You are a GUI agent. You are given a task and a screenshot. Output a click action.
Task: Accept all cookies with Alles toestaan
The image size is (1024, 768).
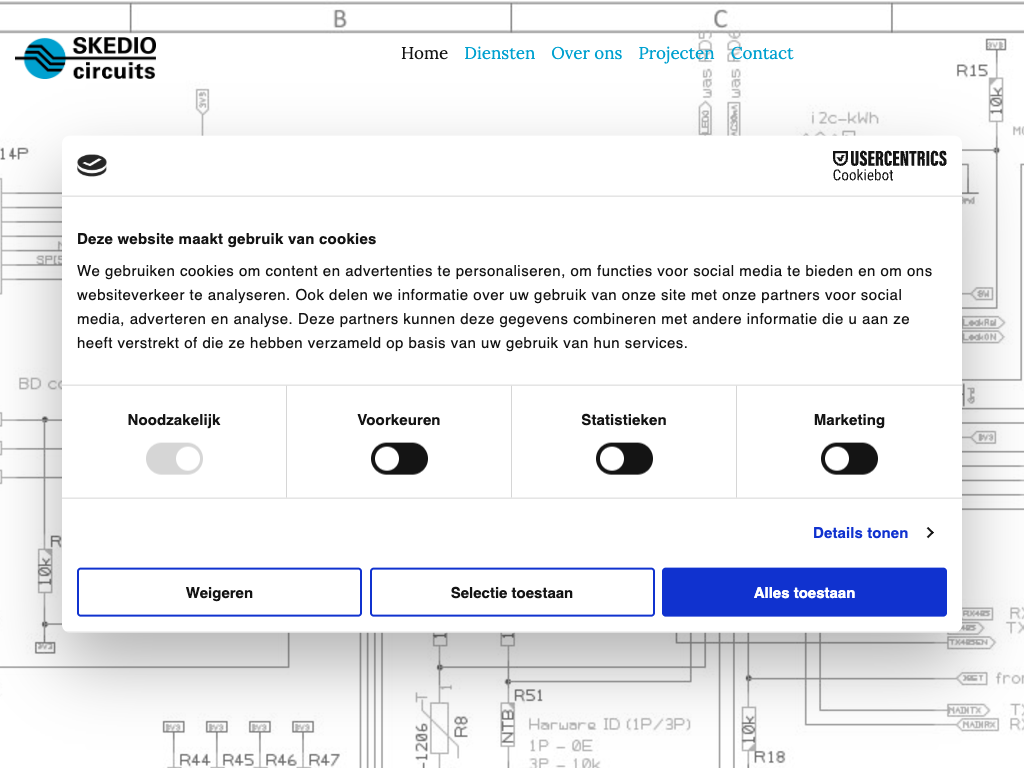pos(804,593)
